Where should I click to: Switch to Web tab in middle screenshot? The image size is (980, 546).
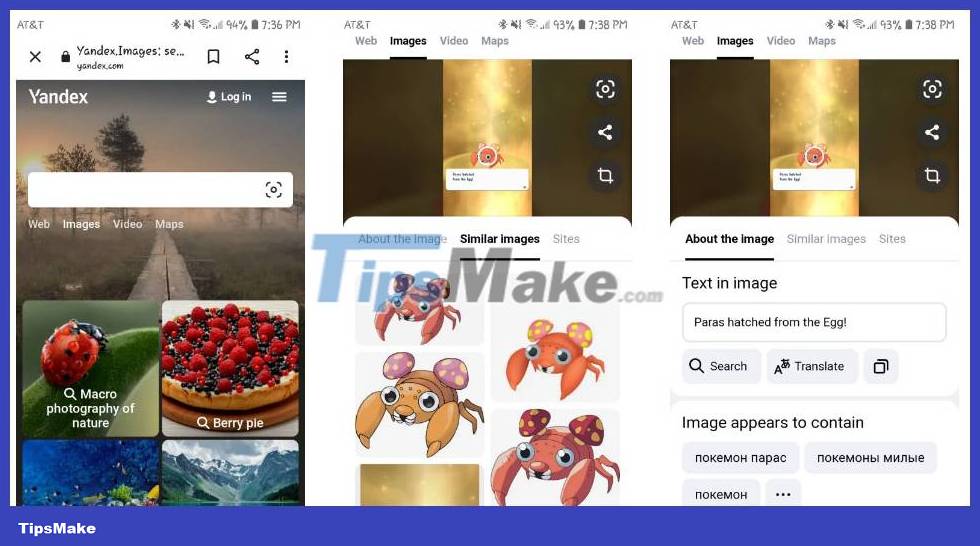pyautogui.click(x=366, y=41)
